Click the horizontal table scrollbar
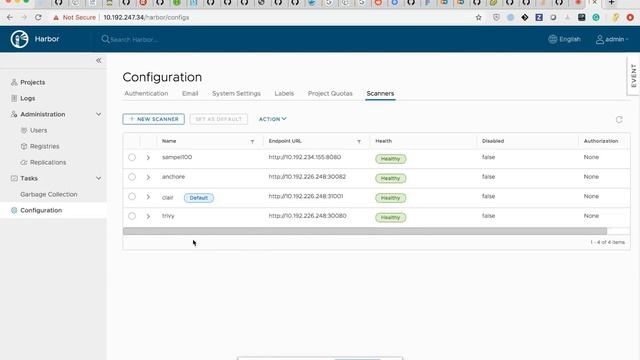Image resolution: width=640 pixels, height=360 pixels. pyautogui.click(x=365, y=231)
